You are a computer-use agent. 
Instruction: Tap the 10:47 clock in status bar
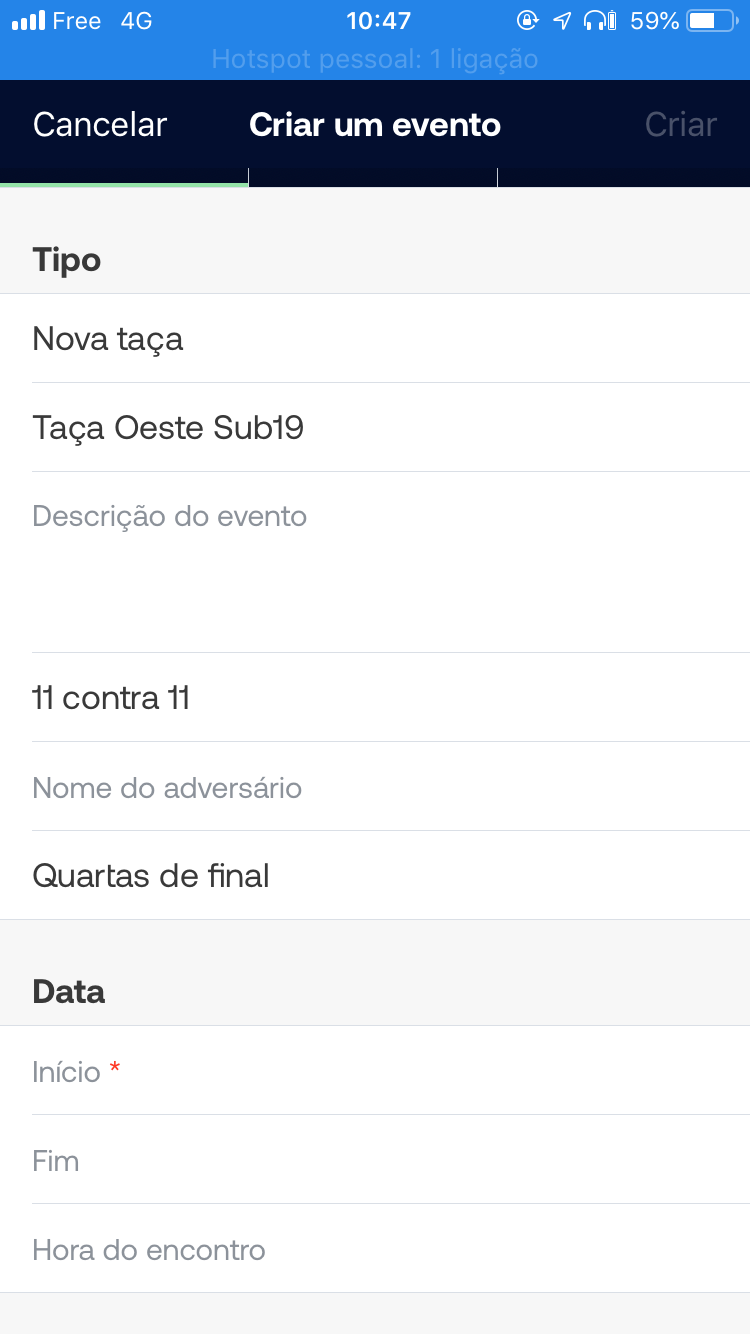click(378, 21)
